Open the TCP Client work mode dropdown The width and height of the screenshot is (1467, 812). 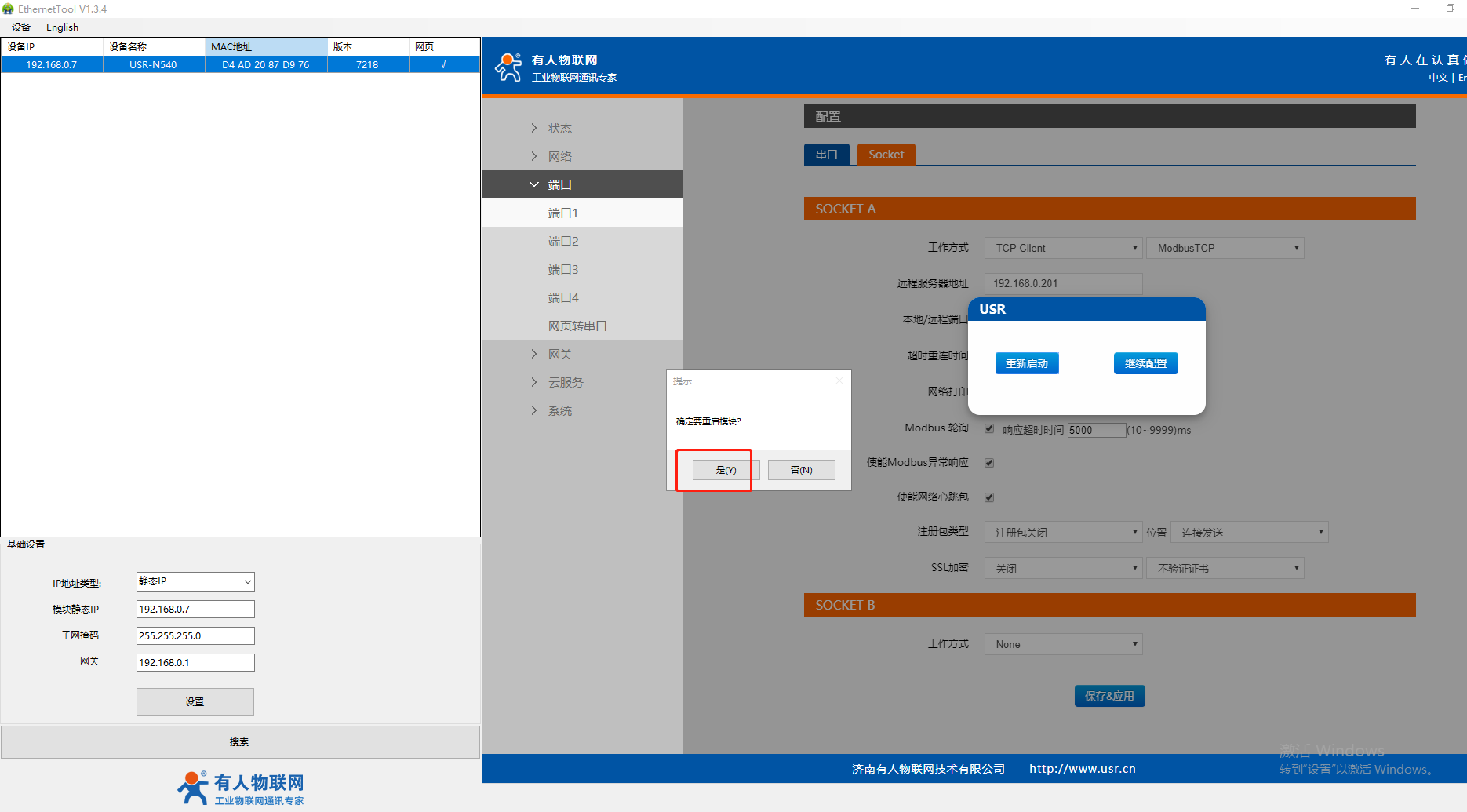(1063, 248)
